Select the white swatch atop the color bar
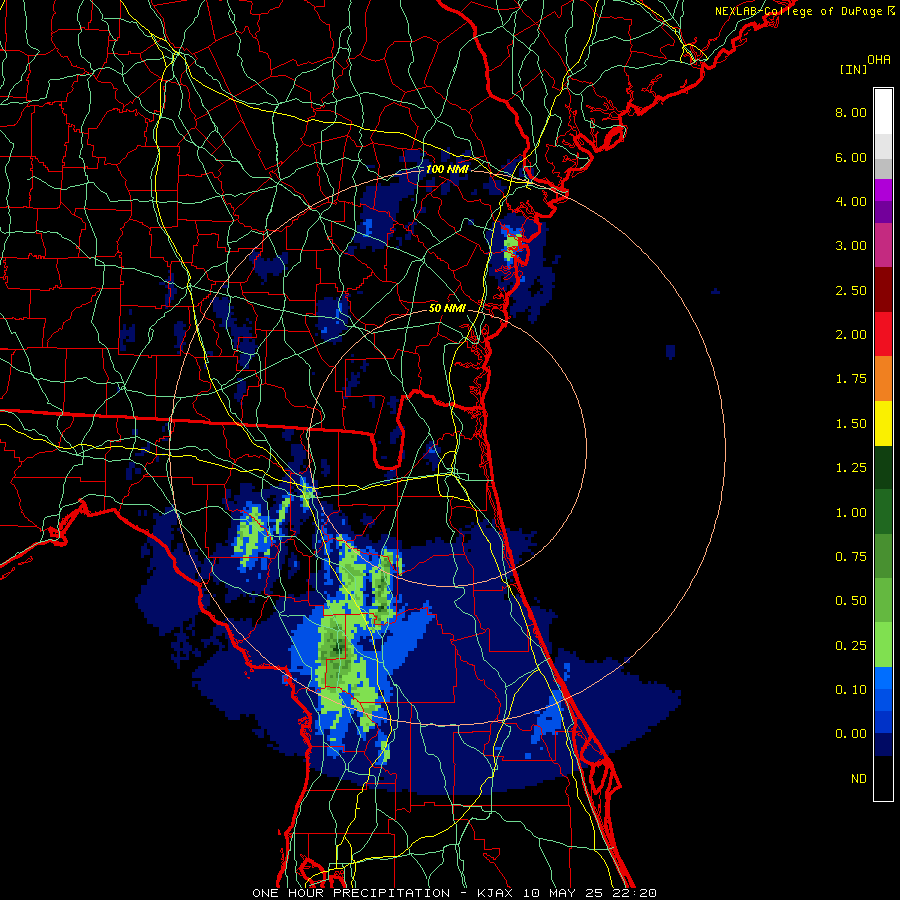Image resolution: width=900 pixels, height=900 pixels. (883, 111)
